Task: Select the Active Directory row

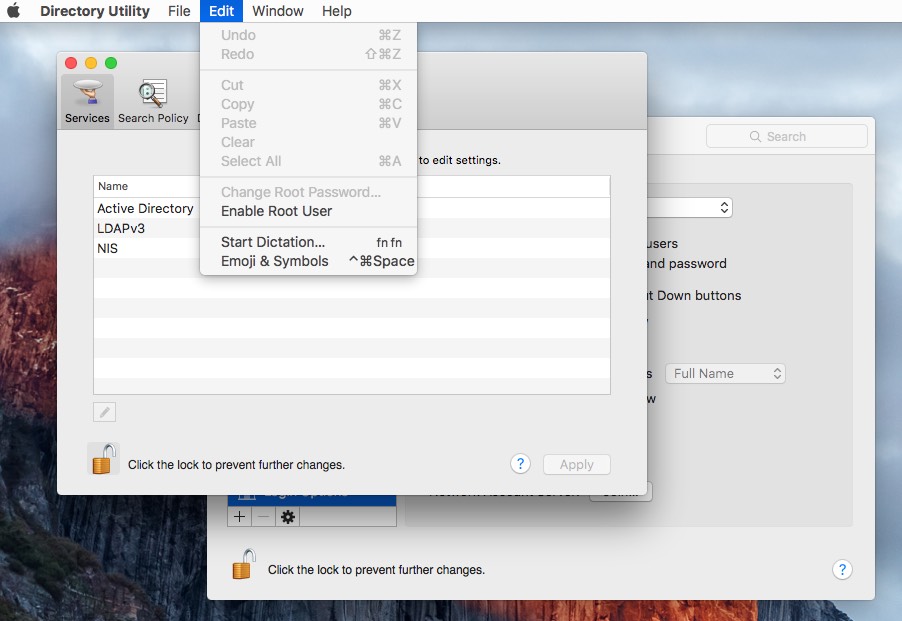Action: coord(351,208)
